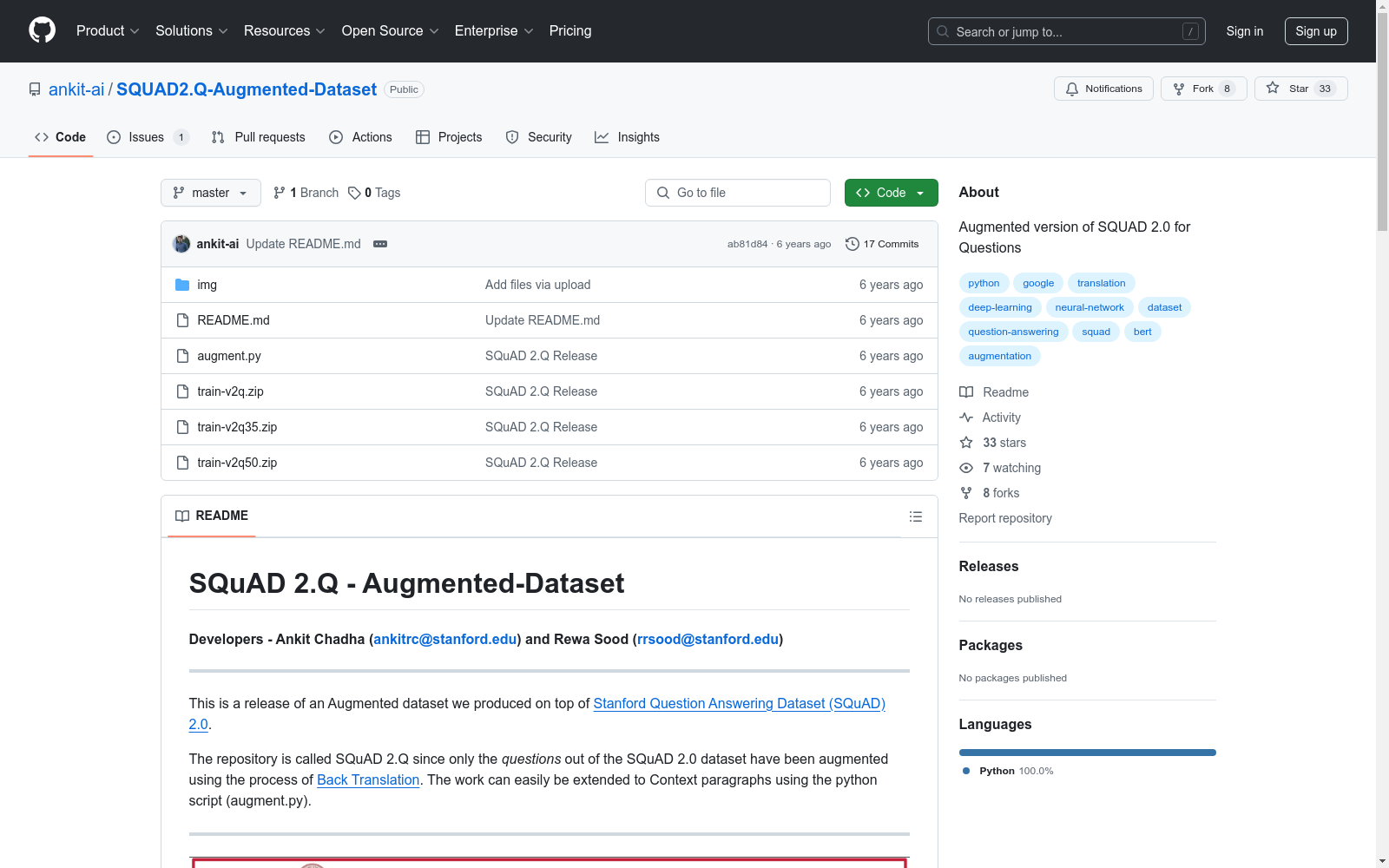Click the star icon in sidebar stars
Viewport: 1389px width, 868px height.
(x=966, y=443)
